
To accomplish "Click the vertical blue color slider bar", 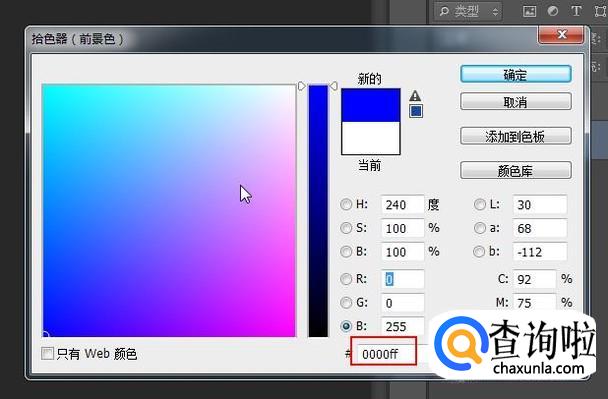I will [318, 211].
